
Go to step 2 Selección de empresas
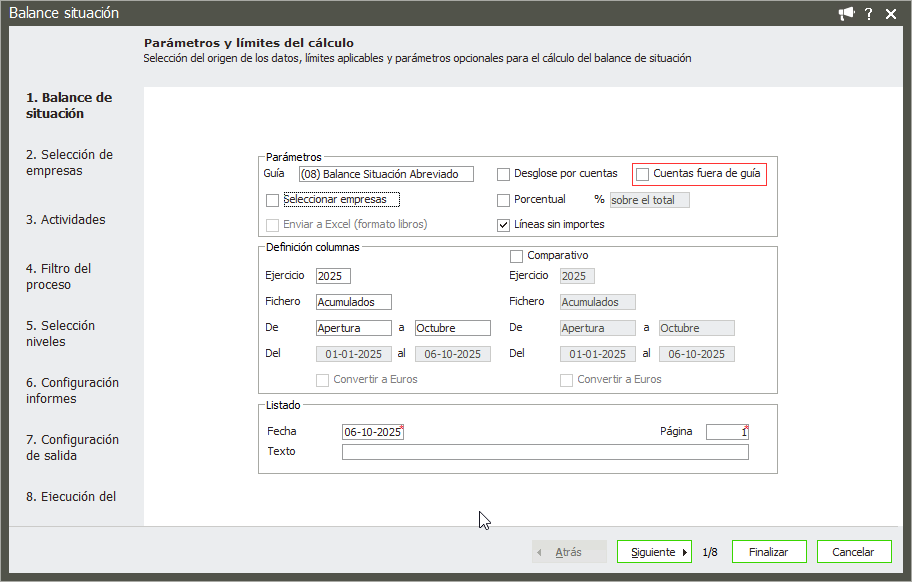pyautogui.click(x=69, y=163)
